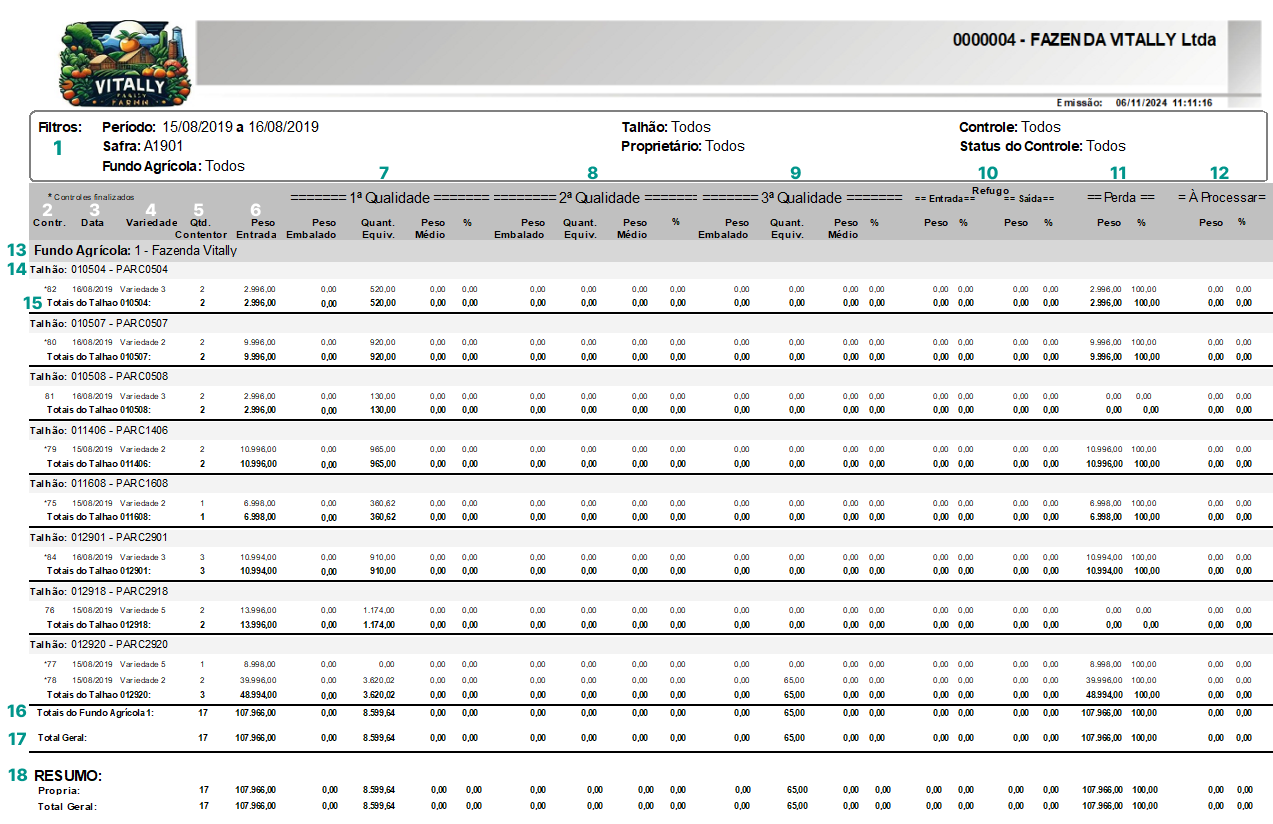Select the 'Fundo Agrícola: Todos' filter line
This screenshot has width=1273, height=824.
173,166
